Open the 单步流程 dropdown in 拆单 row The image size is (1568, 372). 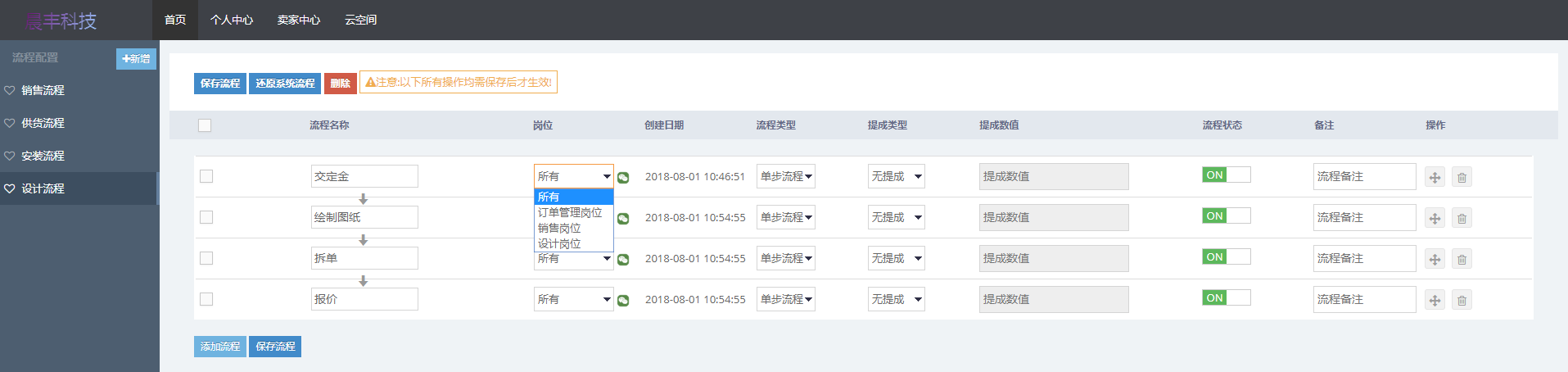tap(786, 258)
